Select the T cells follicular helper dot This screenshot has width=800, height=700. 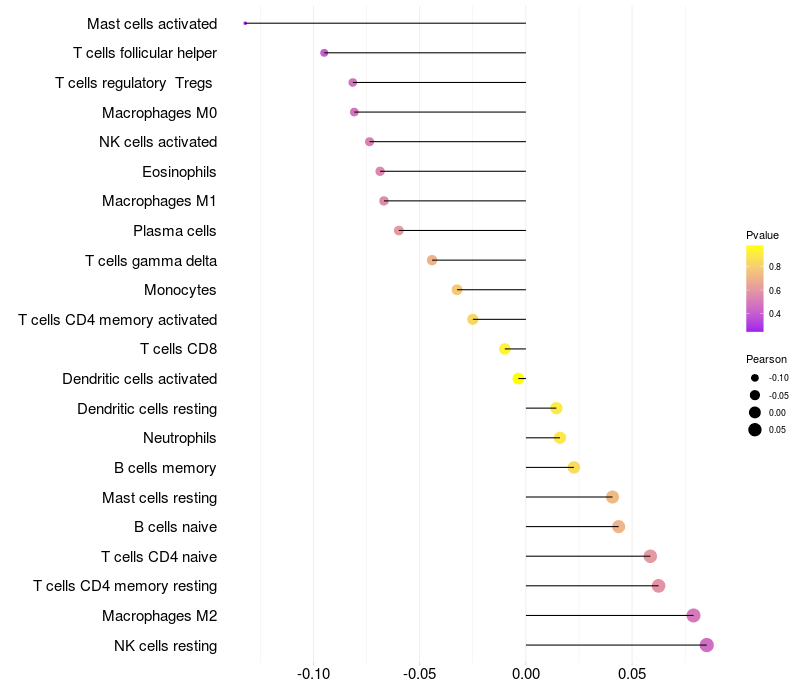[324, 53]
